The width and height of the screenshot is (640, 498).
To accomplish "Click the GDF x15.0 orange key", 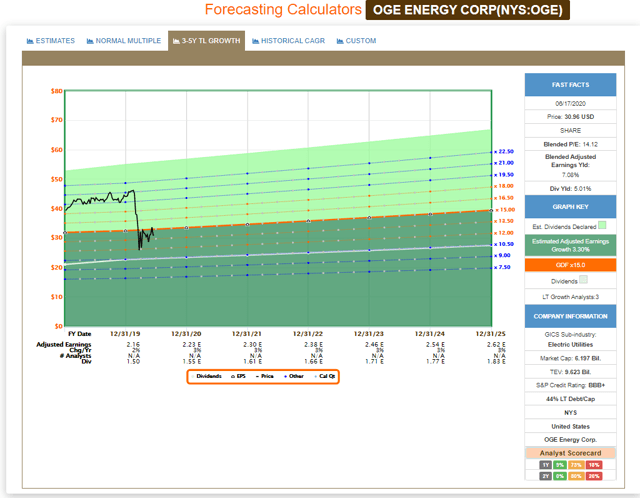I will 570,265.
